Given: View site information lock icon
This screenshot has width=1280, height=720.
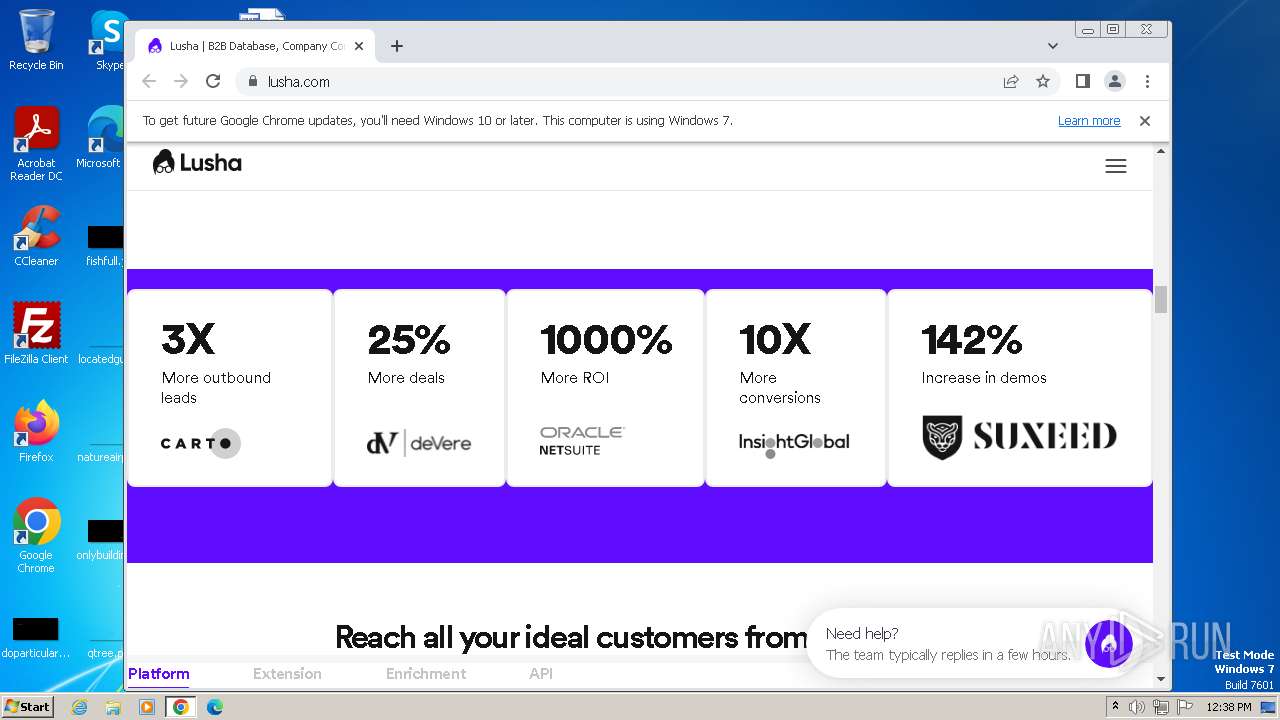Looking at the screenshot, I should (x=252, y=81).
